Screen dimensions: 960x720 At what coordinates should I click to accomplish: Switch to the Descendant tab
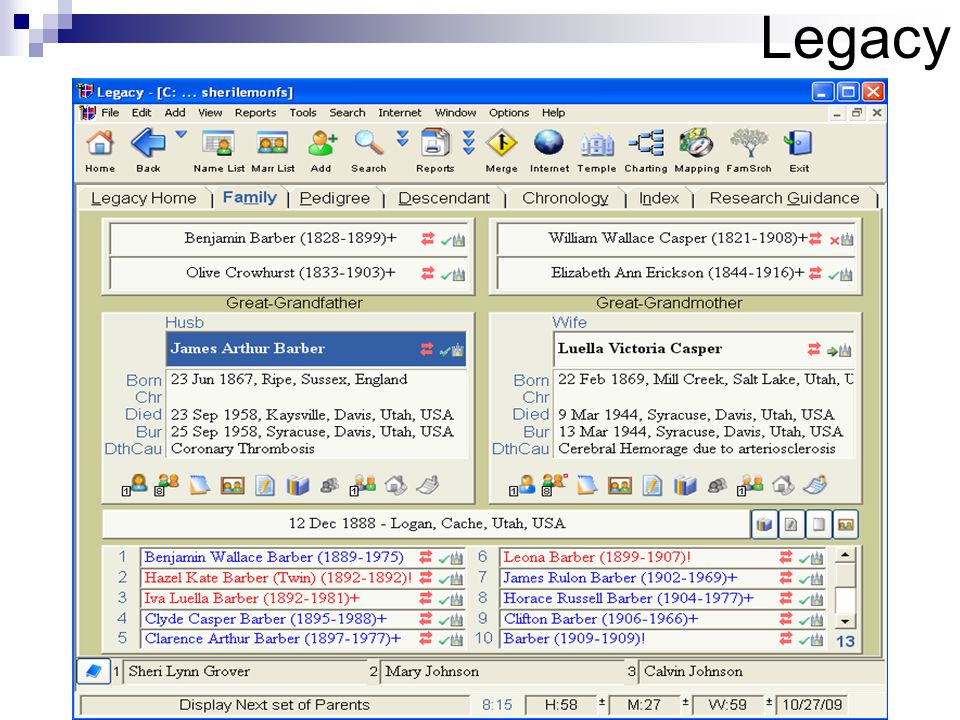point(444,198)
